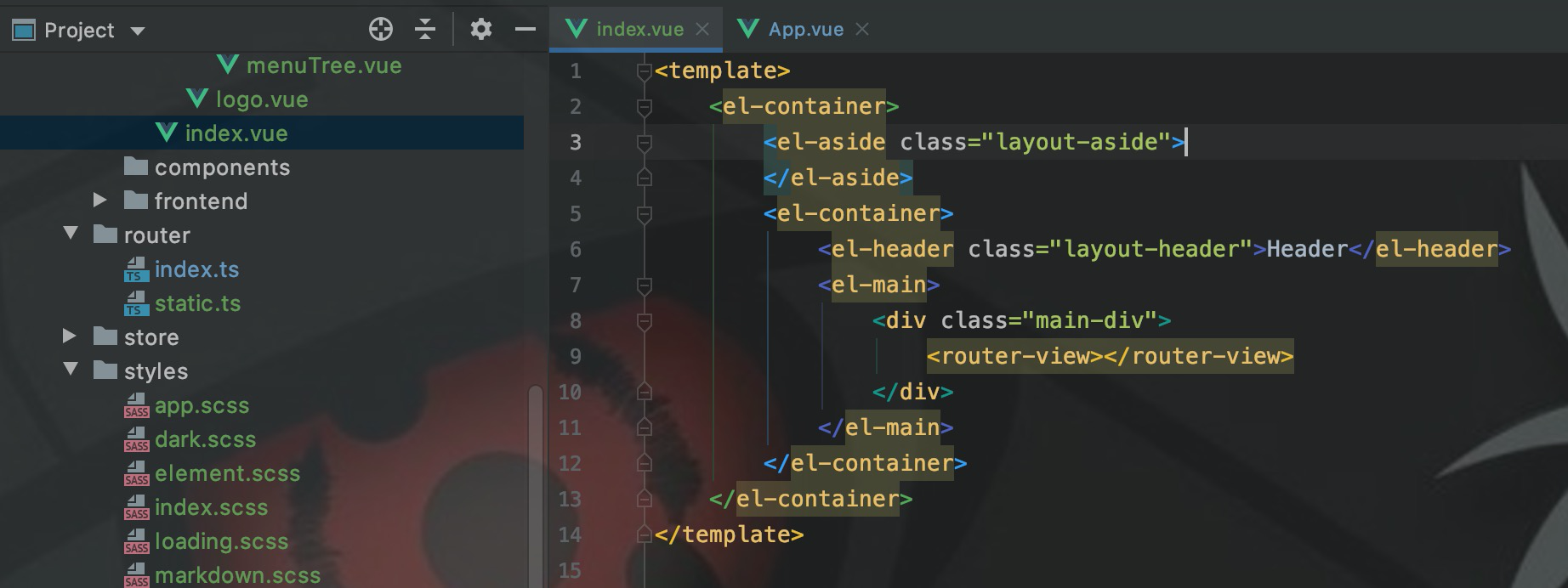This screenshot has width=1568, height=588.
Task: Fold the el-aside block at line 3
Action: (x=645, y=144)
